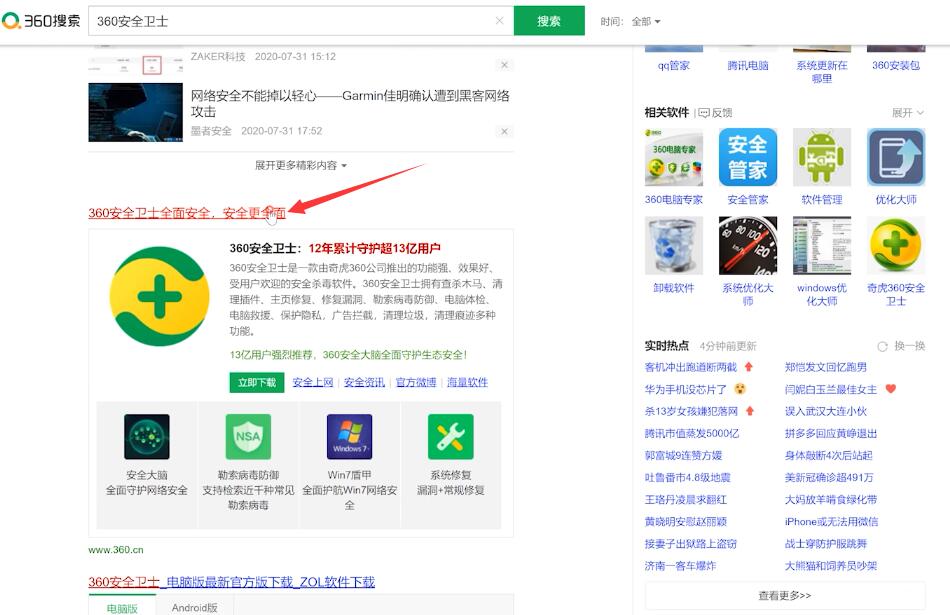This screenshot has height=615, width=950.
Task: Switch to the Android版 tab
Action: [194, 607]
